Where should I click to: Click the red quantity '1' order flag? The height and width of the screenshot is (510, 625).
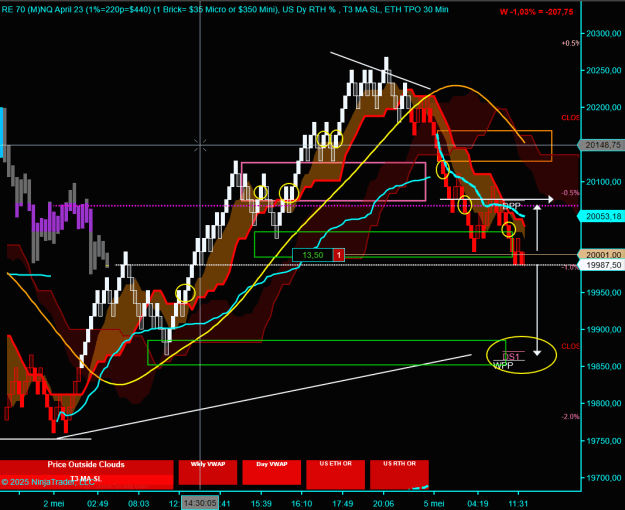339,255
